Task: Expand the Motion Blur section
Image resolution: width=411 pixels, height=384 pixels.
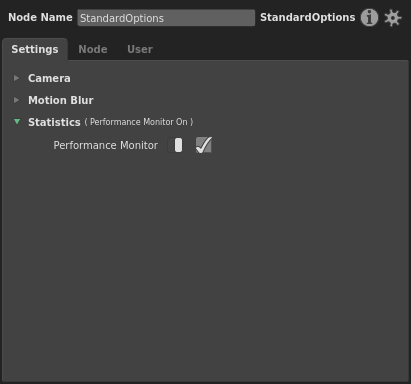Action: point(61,100)
